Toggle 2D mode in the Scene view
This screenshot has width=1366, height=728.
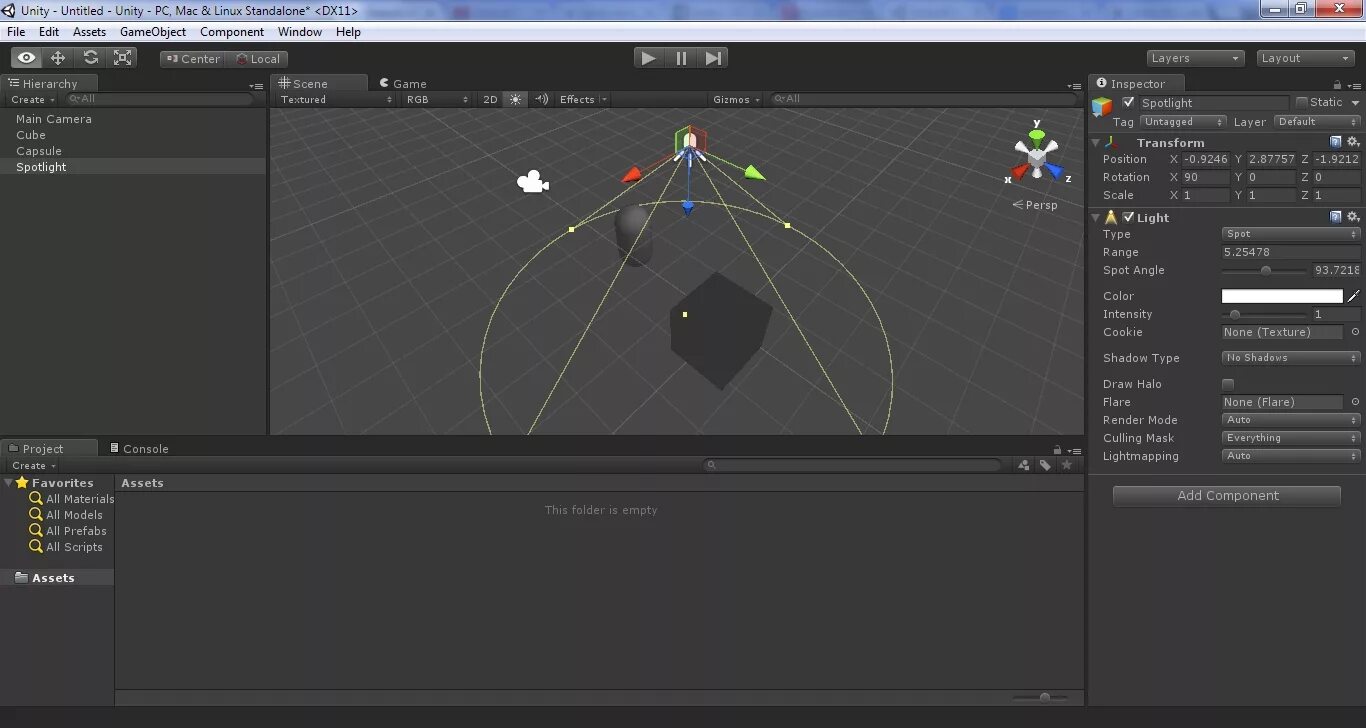[490, 99]
